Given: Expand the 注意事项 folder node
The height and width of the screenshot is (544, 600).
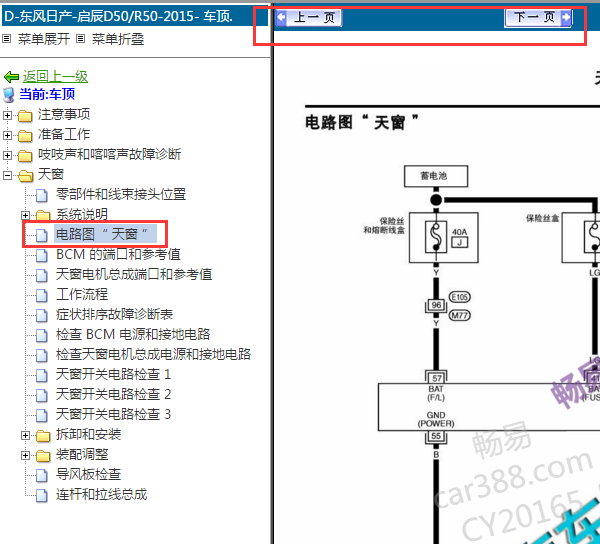Looking at the screenshot, I should [7, 115].
